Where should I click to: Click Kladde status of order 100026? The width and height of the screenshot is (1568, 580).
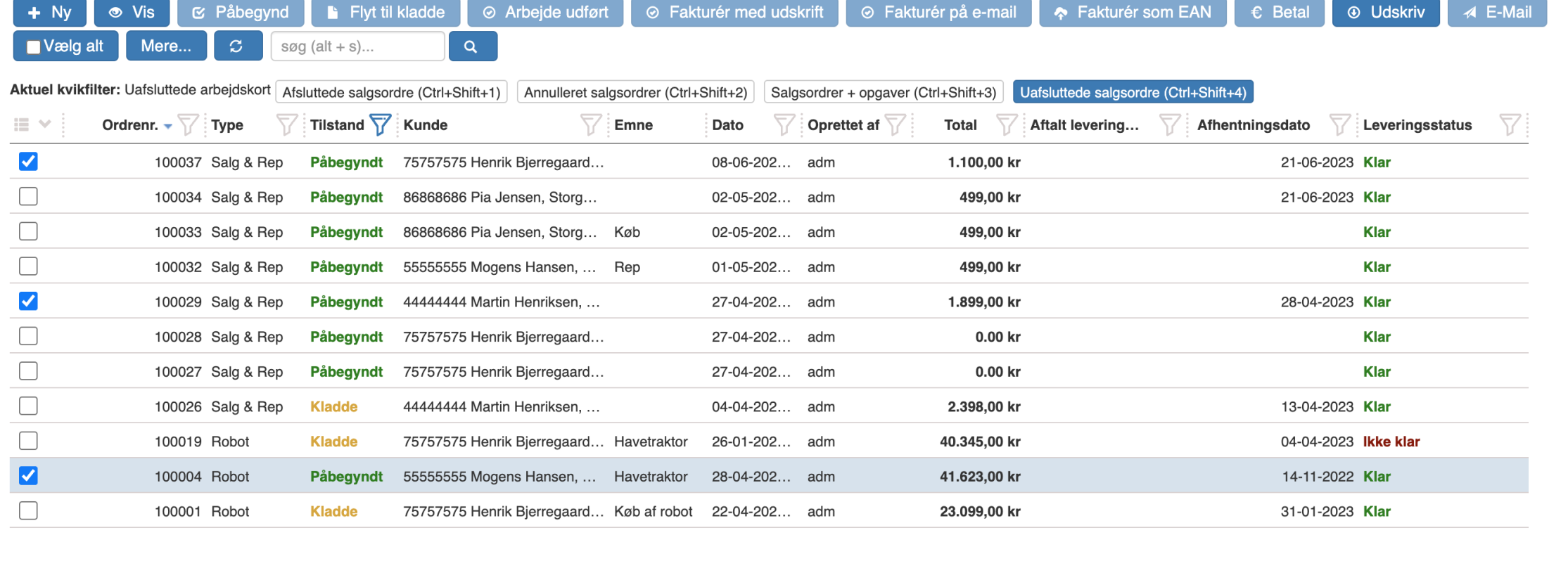click(x=333, y=407)
